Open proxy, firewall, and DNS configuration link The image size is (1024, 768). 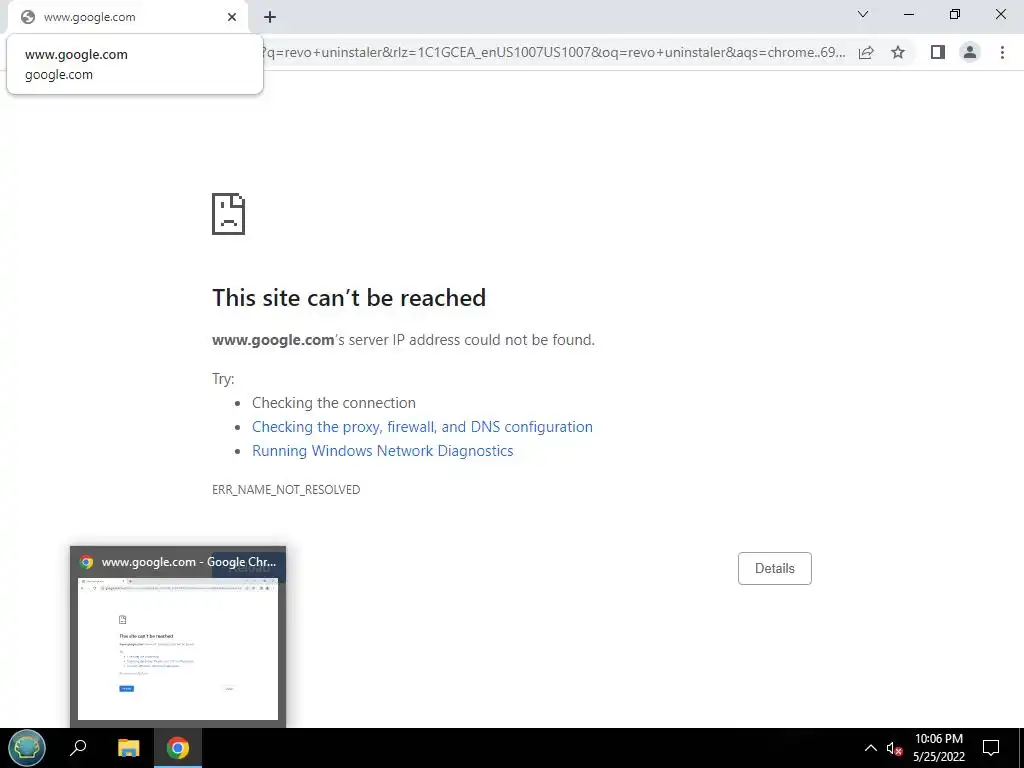423,426
